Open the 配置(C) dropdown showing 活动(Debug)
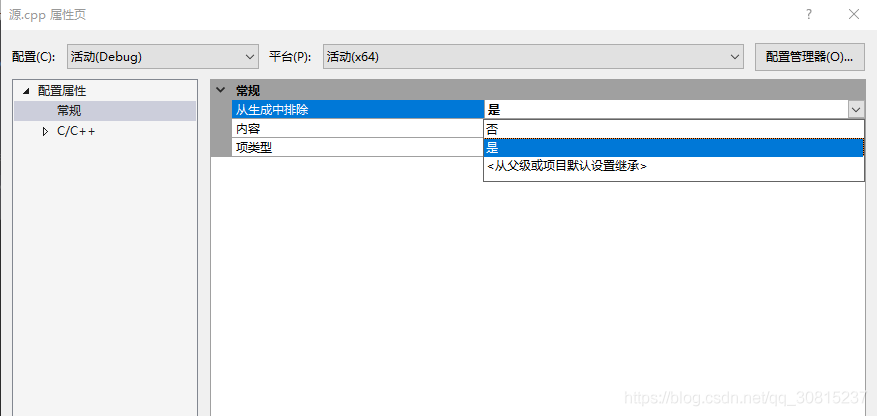Screen dimensions: 877x416 pyautogui.click(x=163, y=56)
